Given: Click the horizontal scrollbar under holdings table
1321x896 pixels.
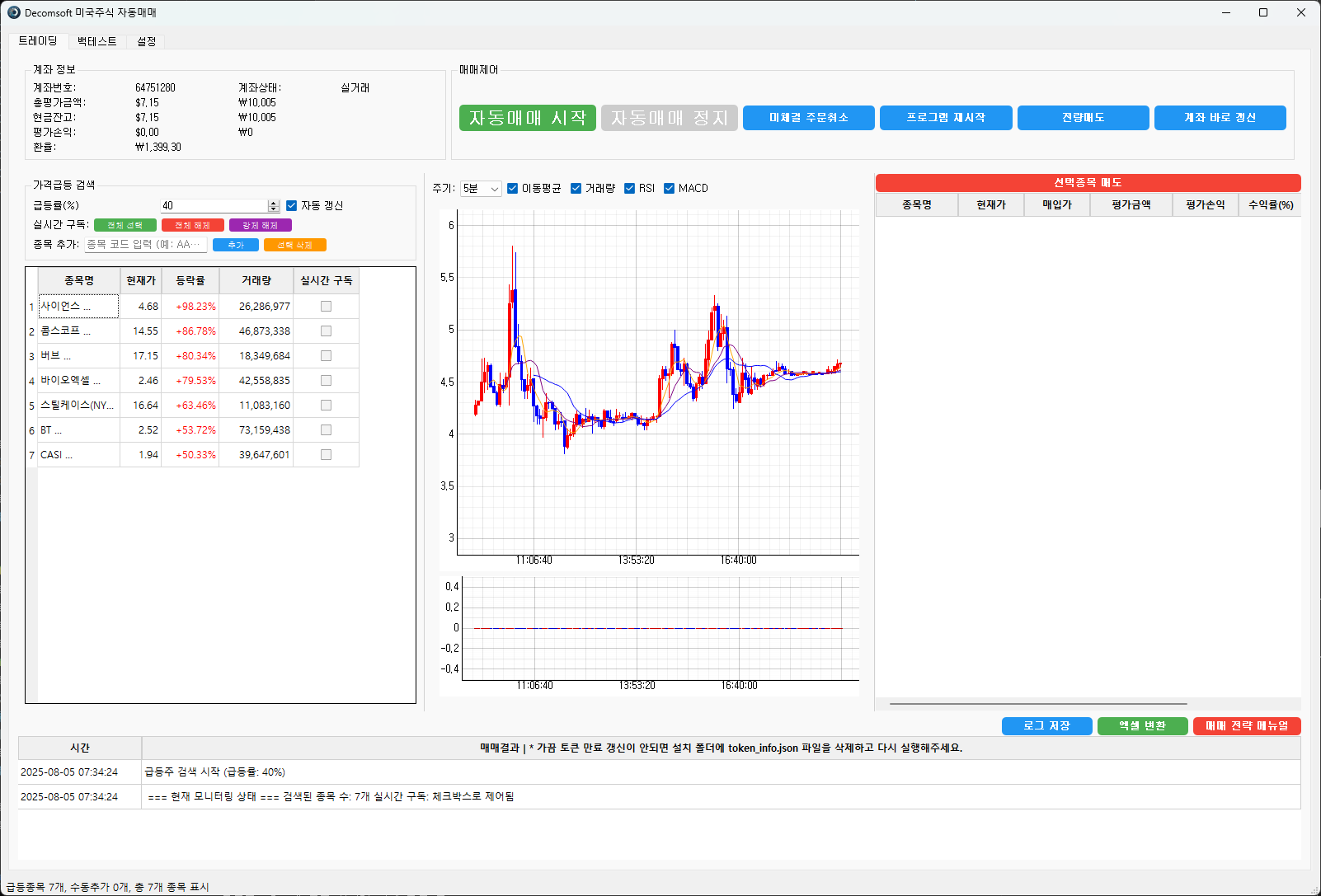Looking at the screenshot, I should [x=1038, y=704].
